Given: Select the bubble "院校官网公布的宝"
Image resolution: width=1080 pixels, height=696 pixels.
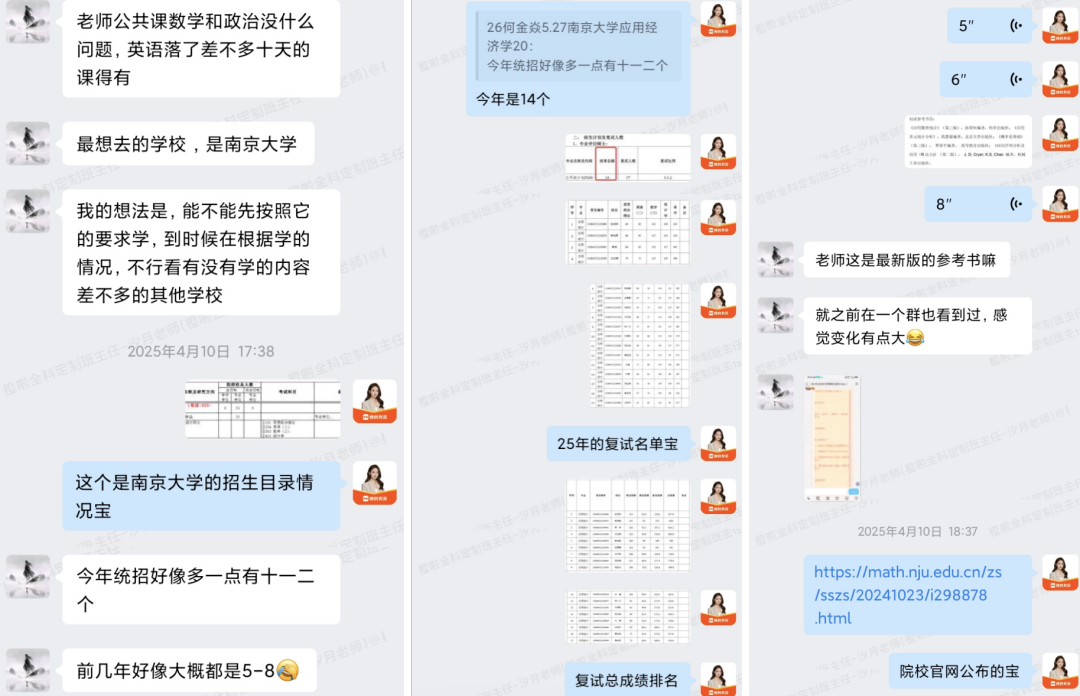Looking at the screenshot, I should [x=960, y=671].
